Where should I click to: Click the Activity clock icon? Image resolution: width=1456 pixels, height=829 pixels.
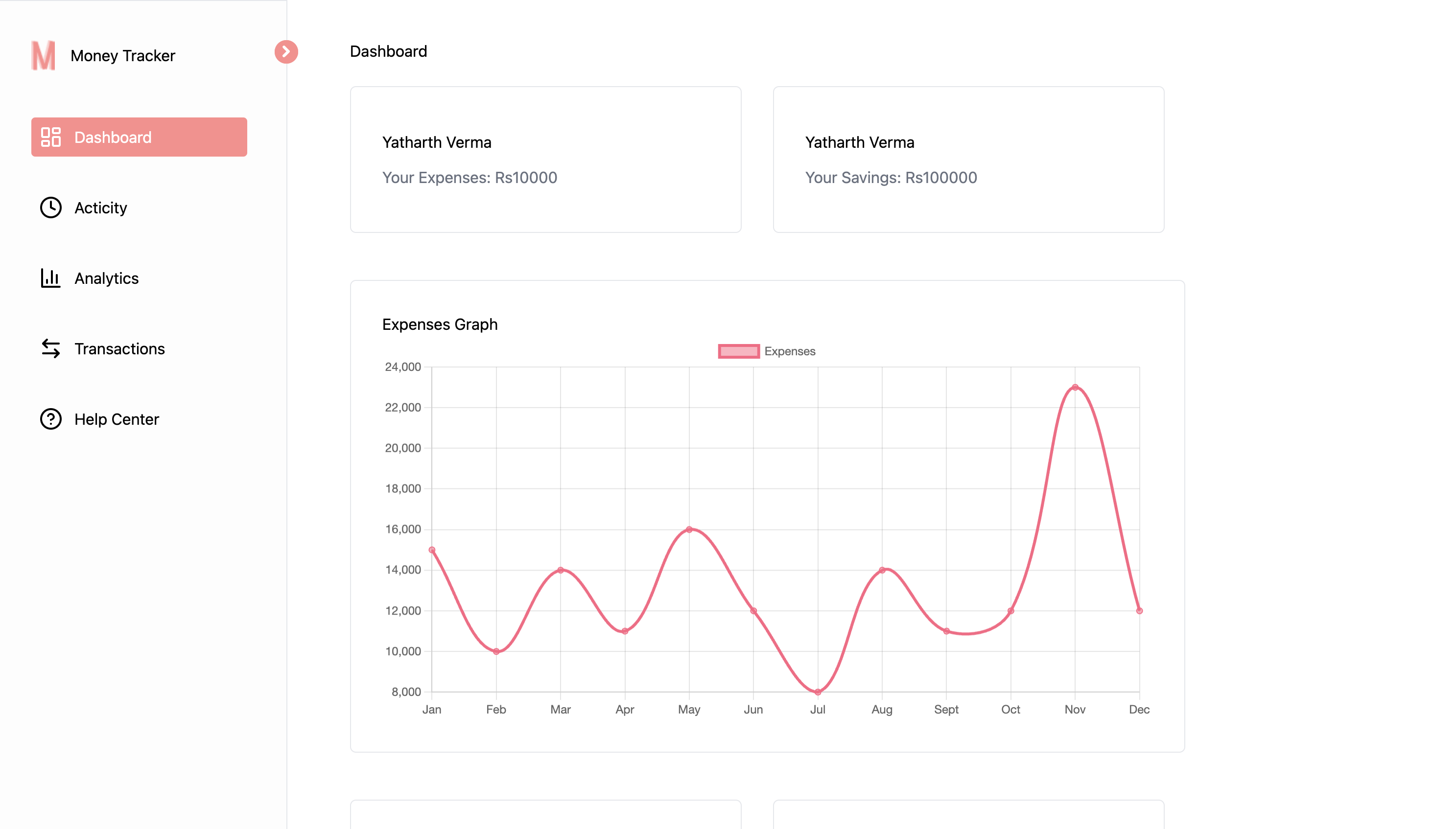pos(51,207)
